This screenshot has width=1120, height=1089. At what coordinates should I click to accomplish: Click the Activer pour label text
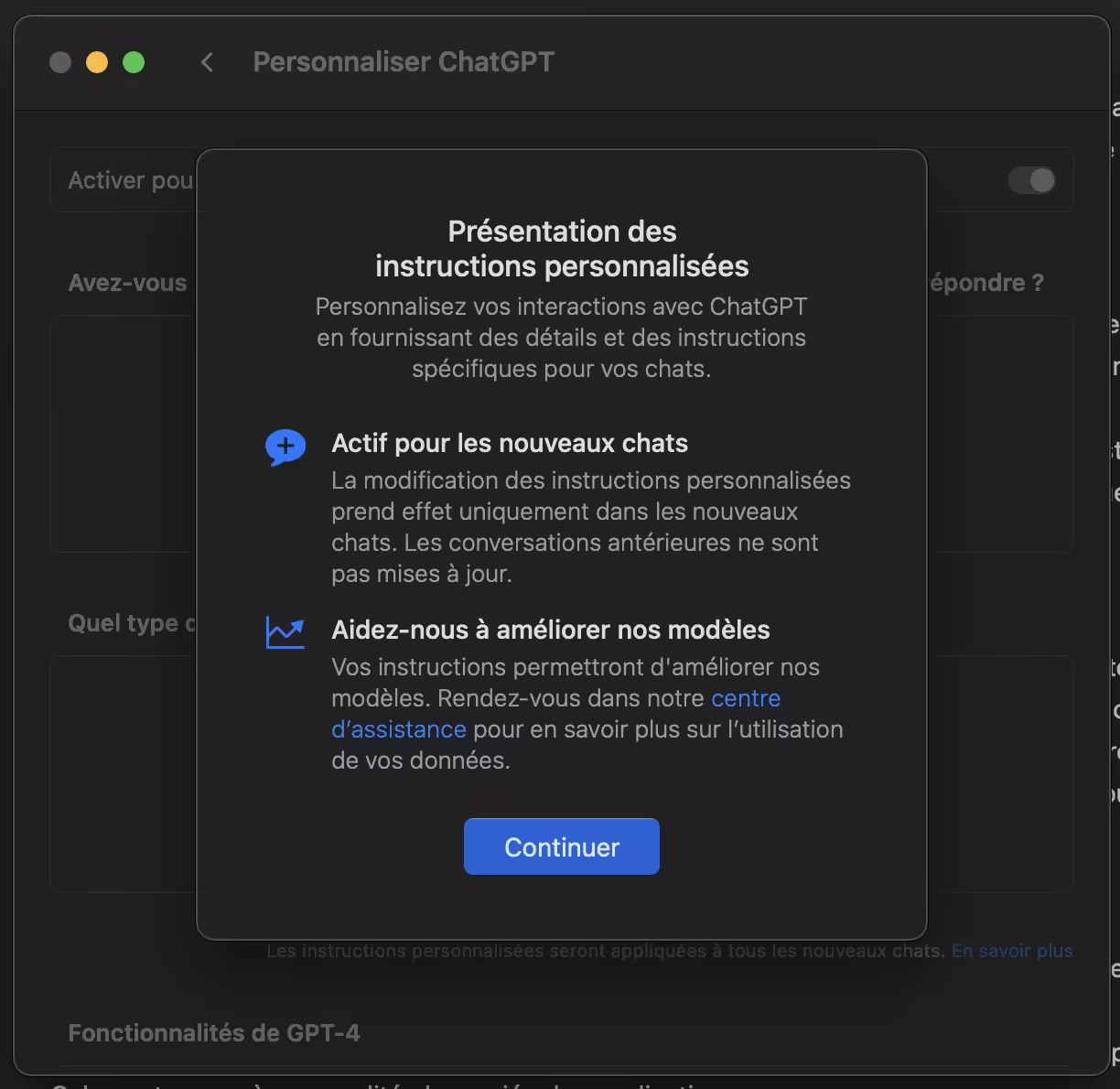tap(131, 180)
